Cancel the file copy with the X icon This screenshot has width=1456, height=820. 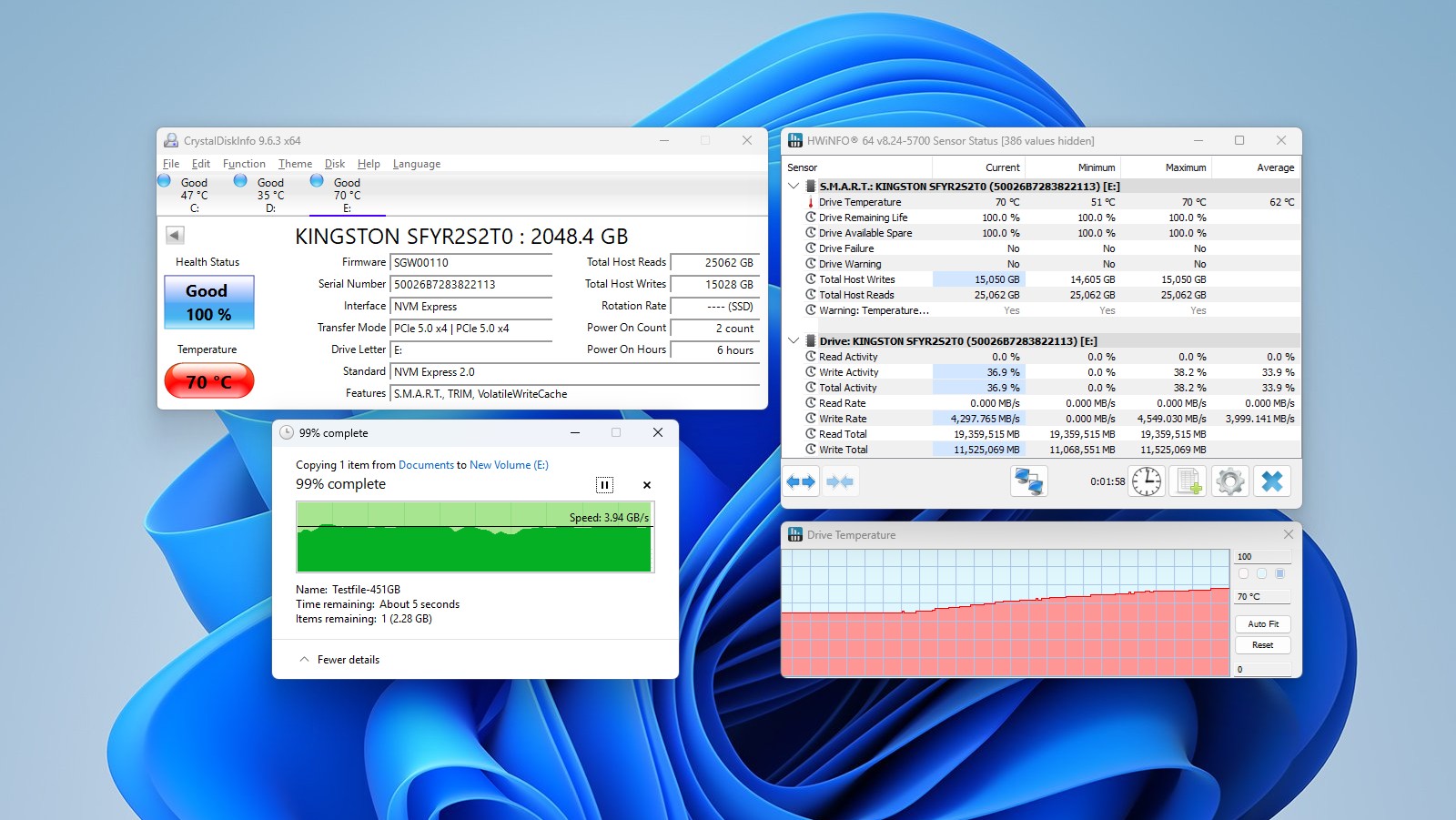647,485
